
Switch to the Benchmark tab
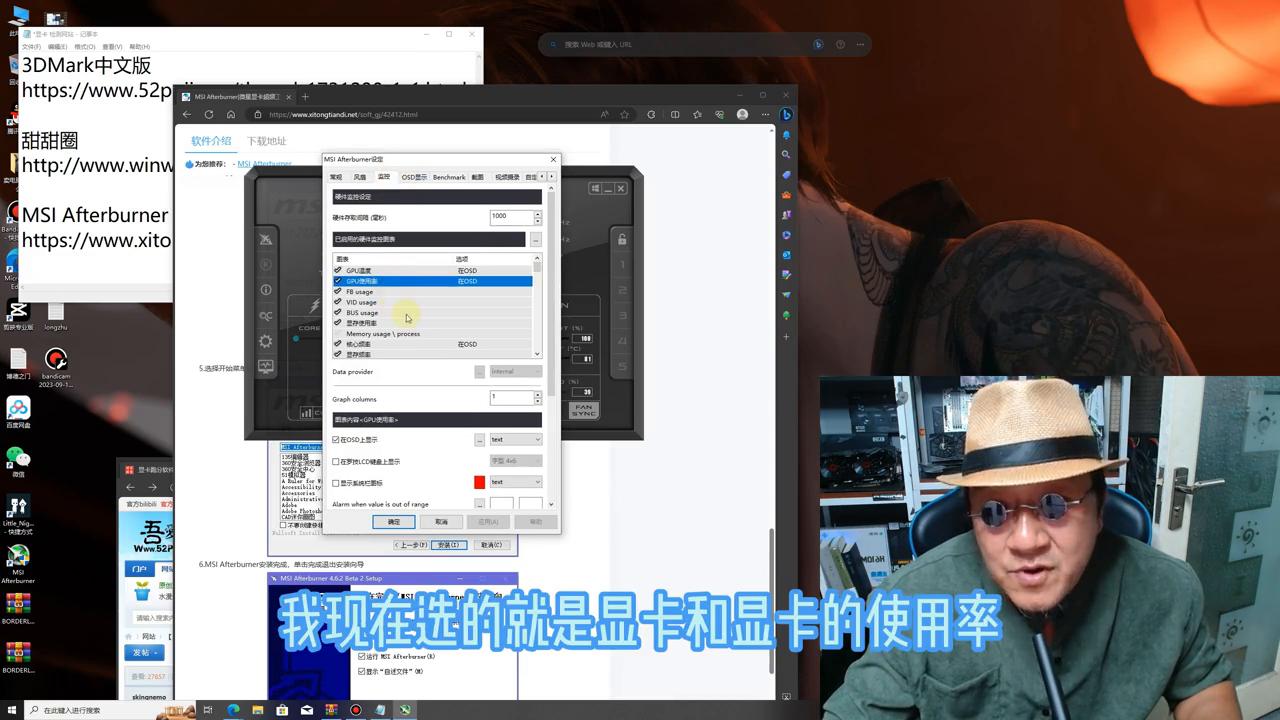[449, 176]
